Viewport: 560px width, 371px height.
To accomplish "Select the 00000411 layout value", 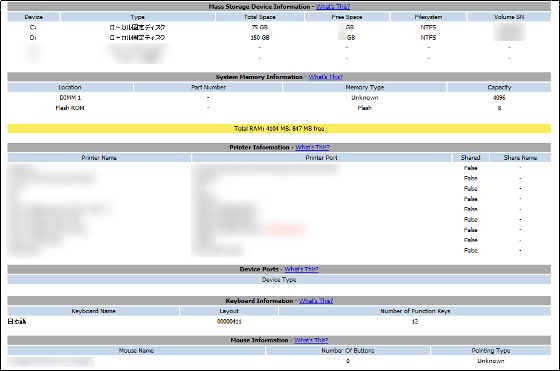I will pos(229,321).
